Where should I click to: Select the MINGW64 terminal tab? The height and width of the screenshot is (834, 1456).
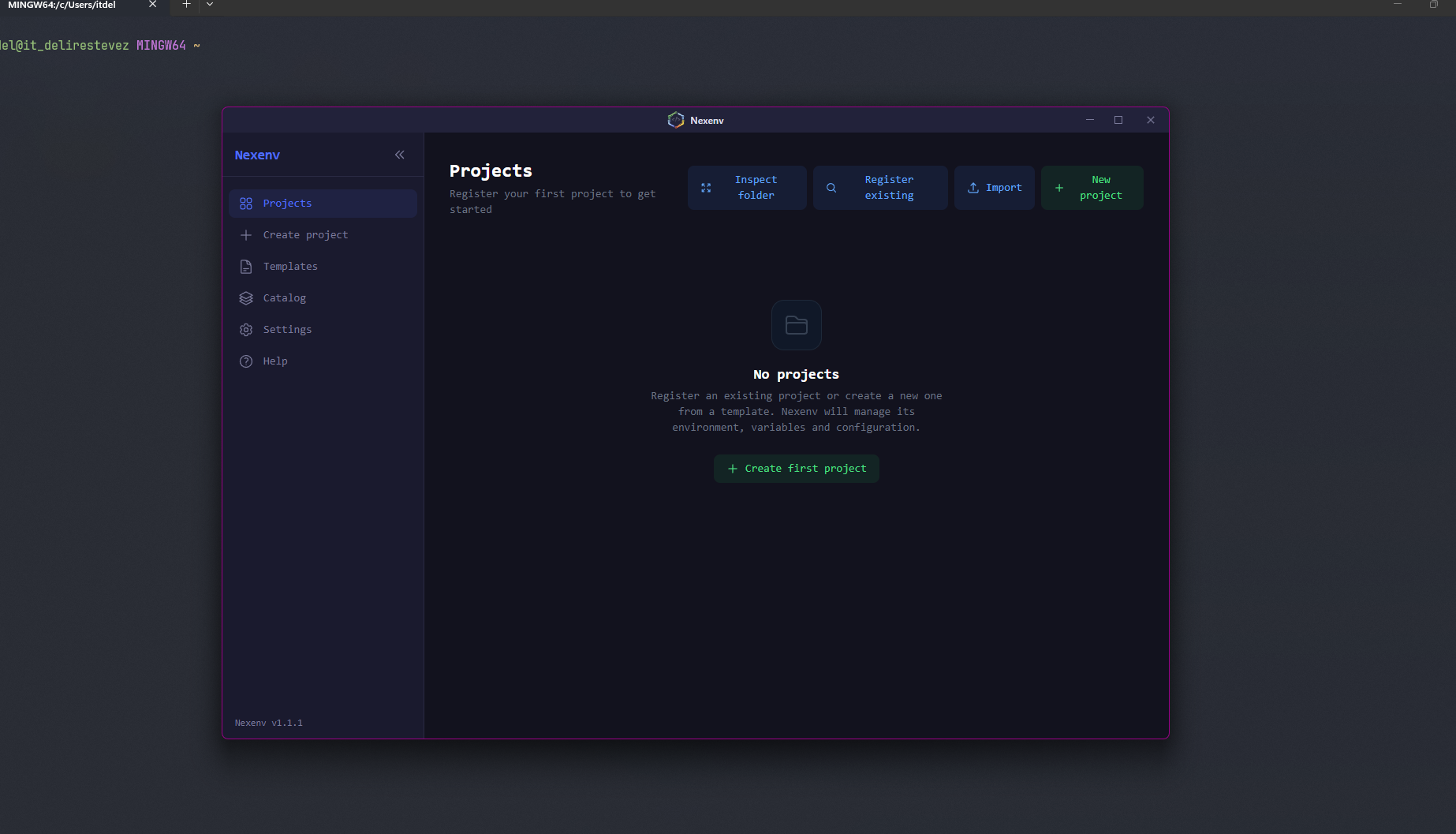(x=84, y=6)
